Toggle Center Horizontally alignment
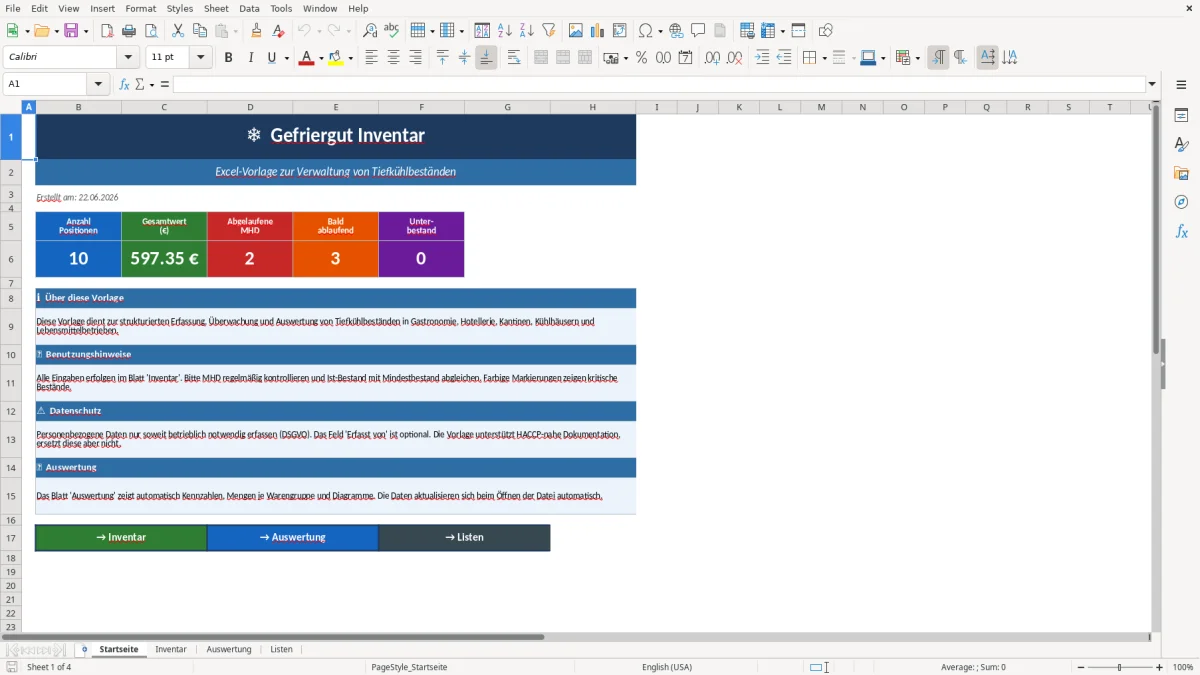Screen dimensions: 1200x675 394,58
